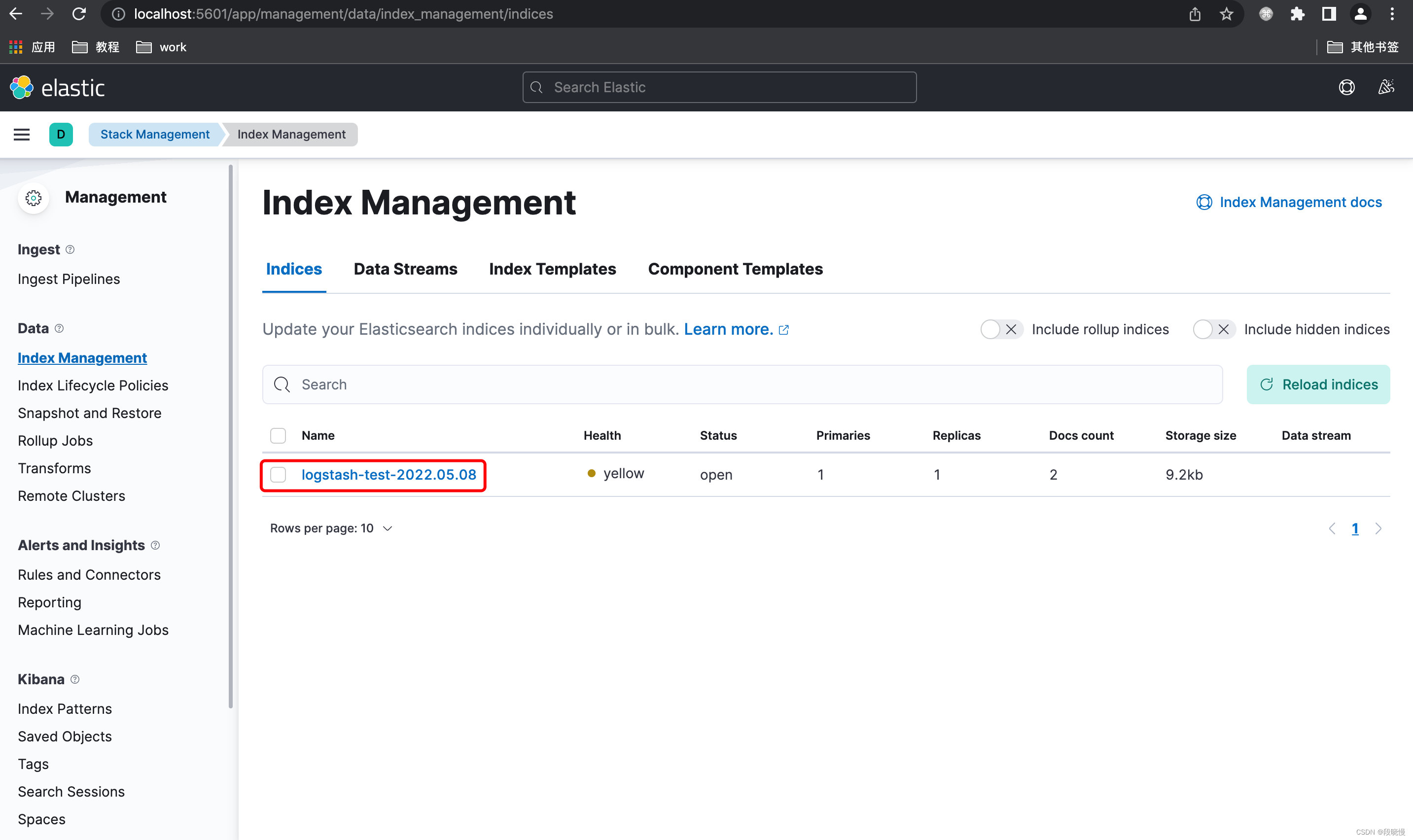The height and width of the screenshot is (840, 1413).
Task: Open the logstash-test-2022.05.08 index
Action: [389, 474]
